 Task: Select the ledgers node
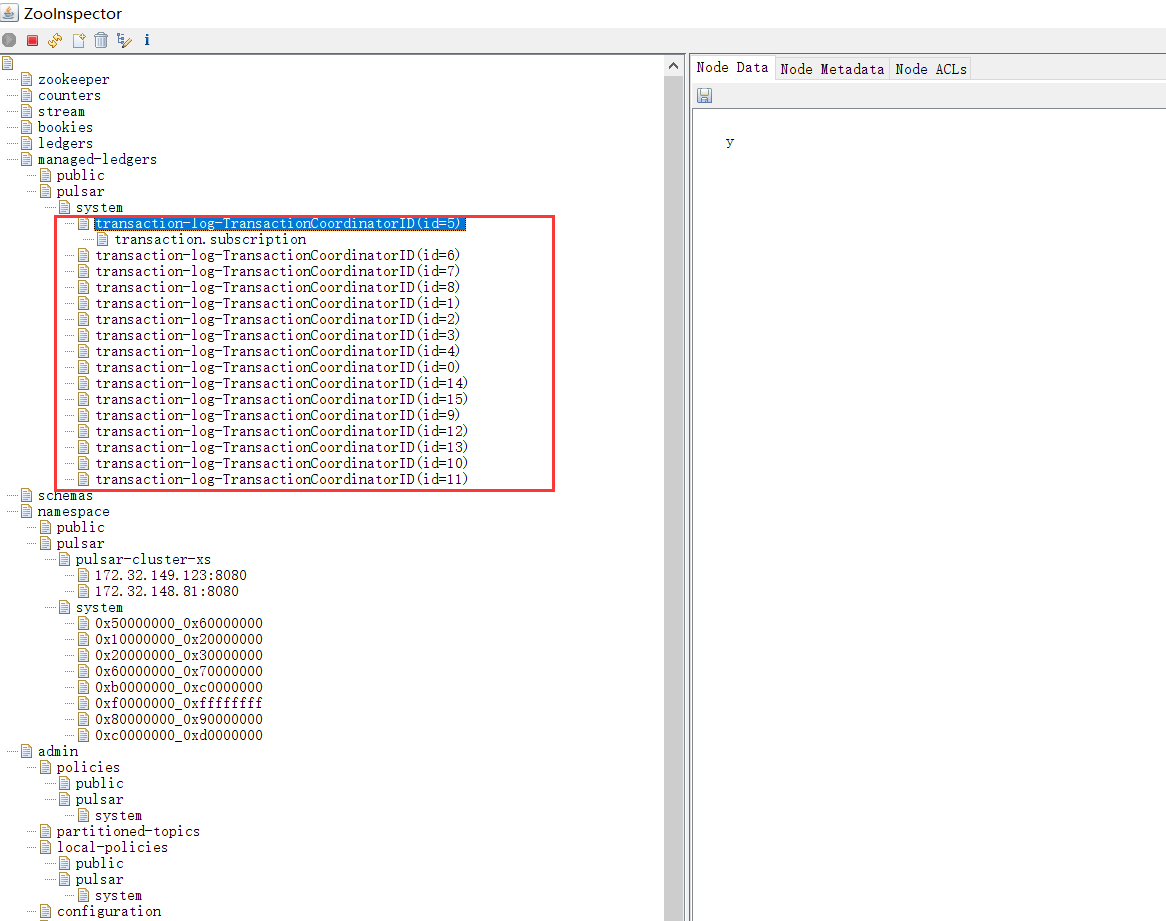point(65,143)
